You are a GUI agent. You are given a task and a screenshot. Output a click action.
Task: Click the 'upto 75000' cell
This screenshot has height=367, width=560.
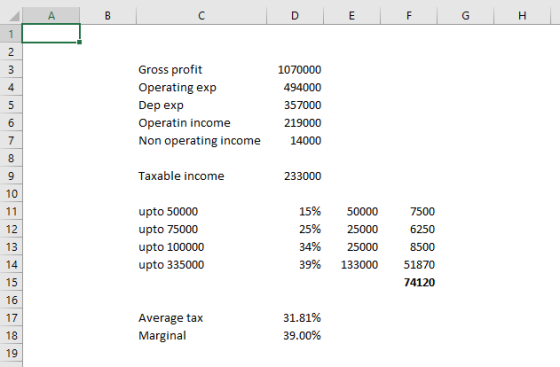tap(201, 229)
